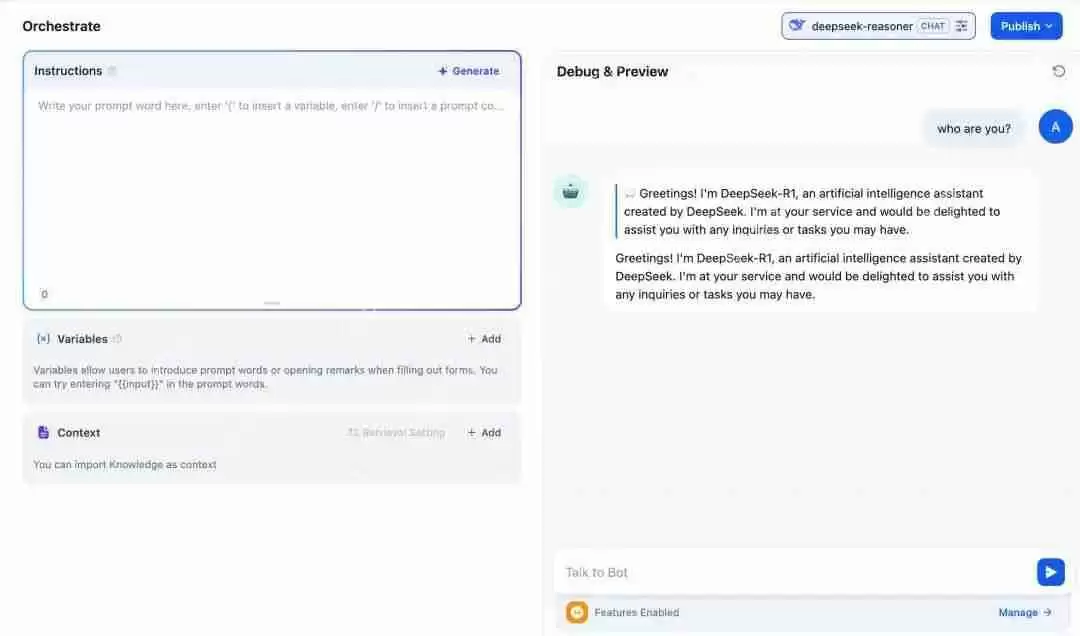The image size is (1080, 636).
Task: Click the user avatar beside the question
Action: tap(1056, 126)
